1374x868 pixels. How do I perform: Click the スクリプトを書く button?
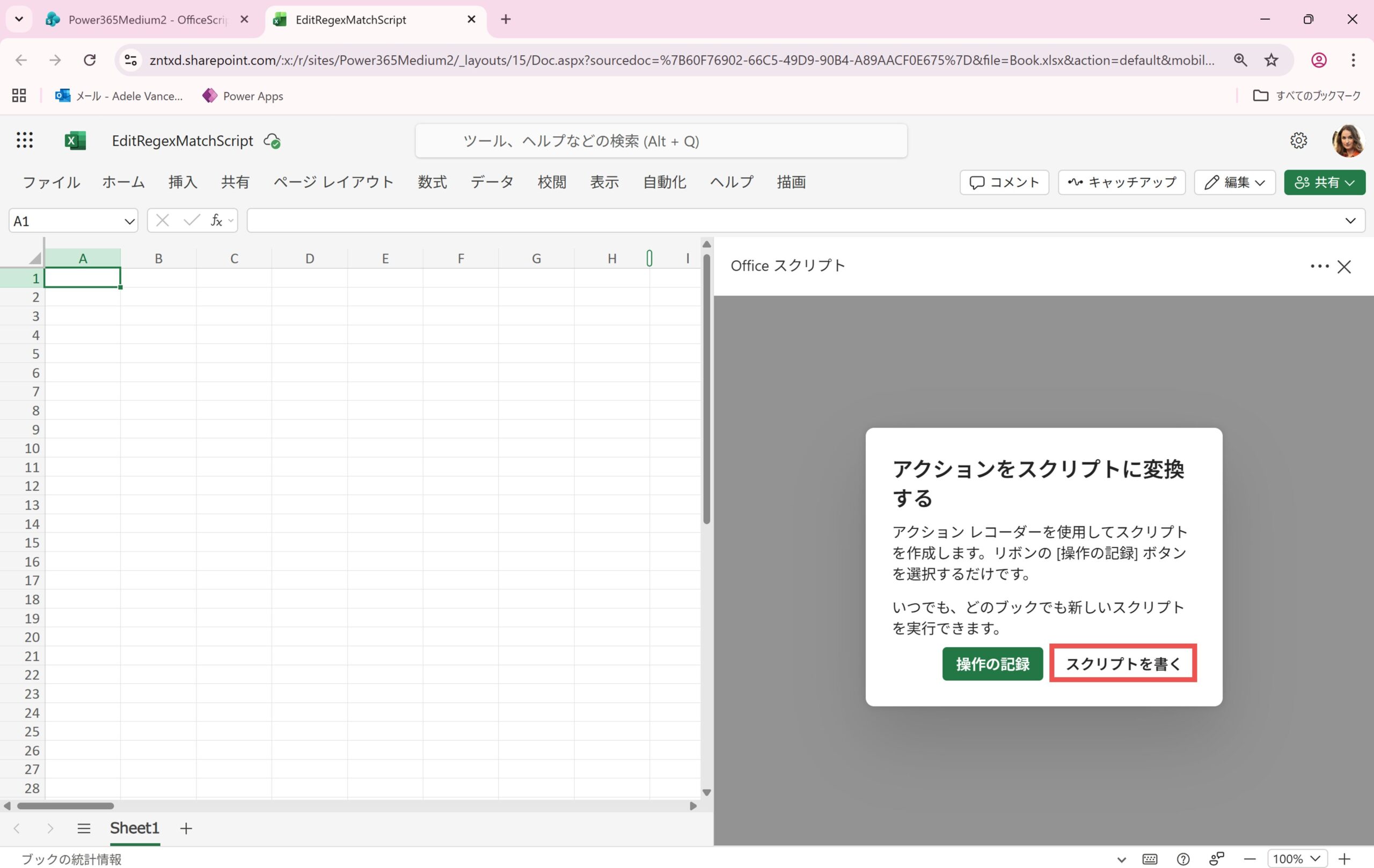[x=1122, y=664]
